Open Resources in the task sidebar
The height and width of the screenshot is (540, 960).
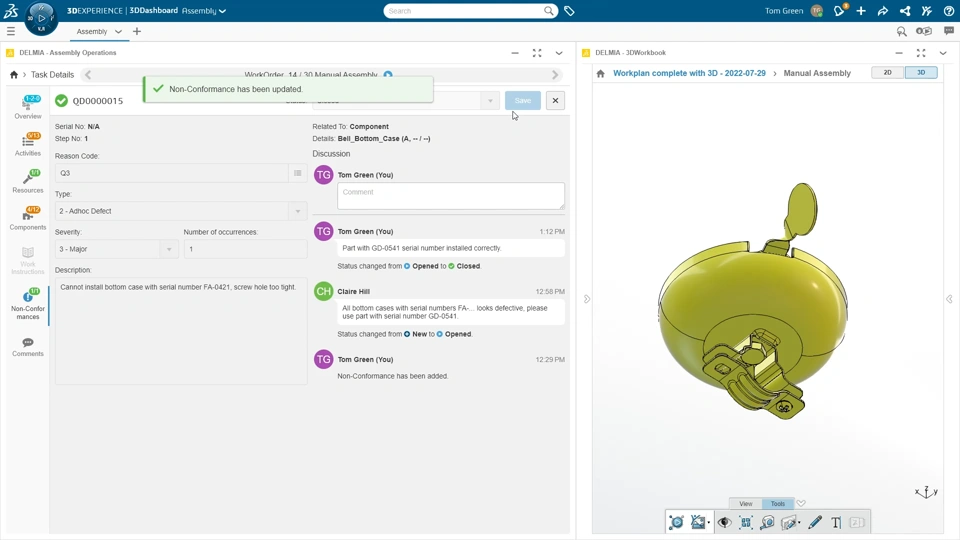pos(28,182)
